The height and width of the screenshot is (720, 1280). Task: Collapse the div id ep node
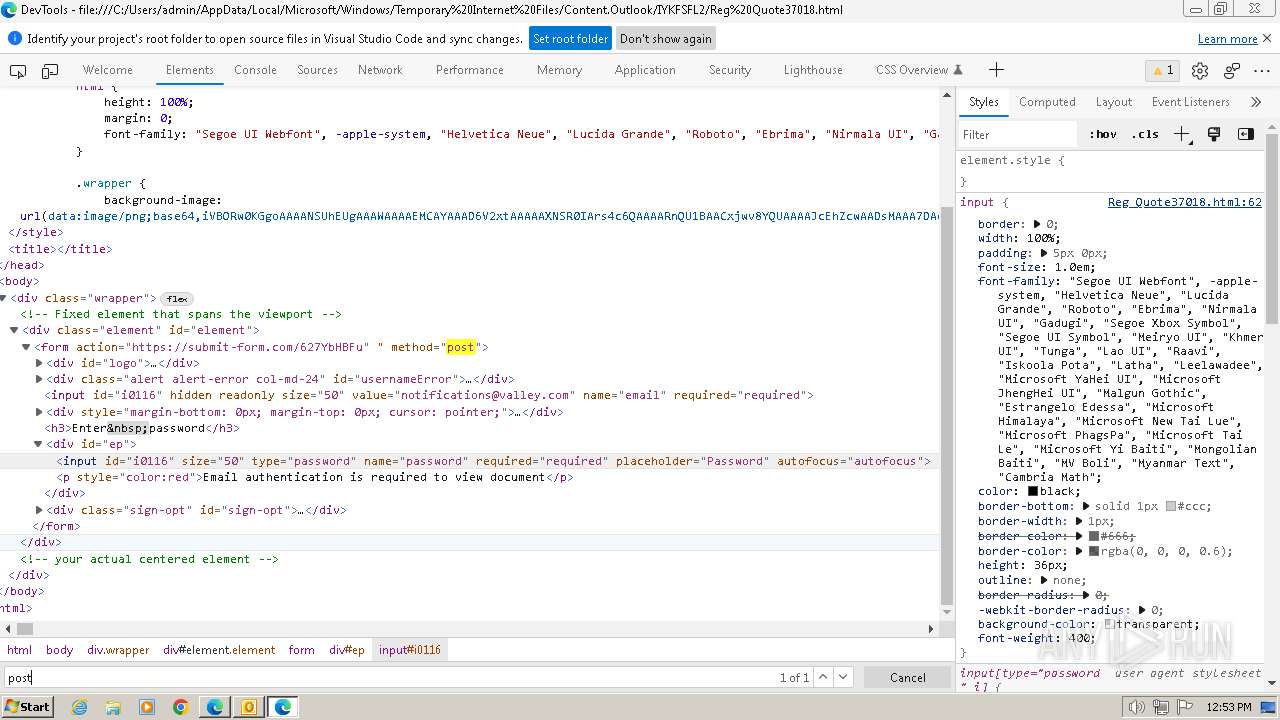39,444
